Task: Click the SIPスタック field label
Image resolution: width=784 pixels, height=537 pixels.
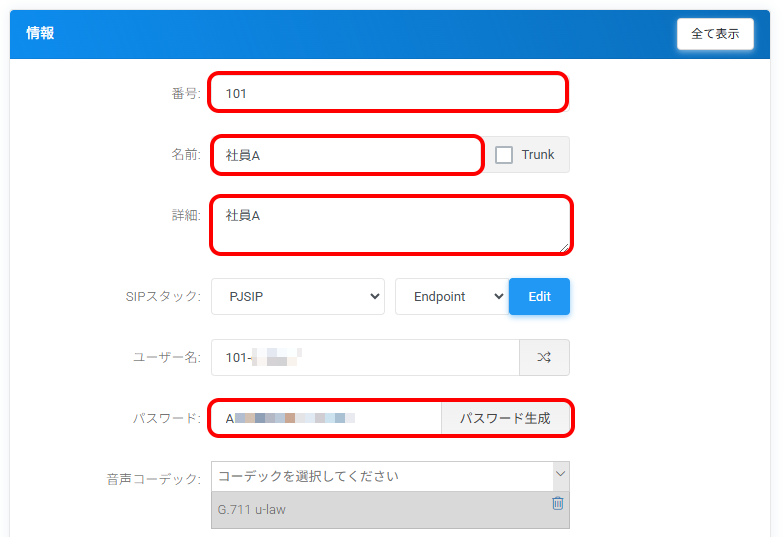Action: click(x=166, y=297)
